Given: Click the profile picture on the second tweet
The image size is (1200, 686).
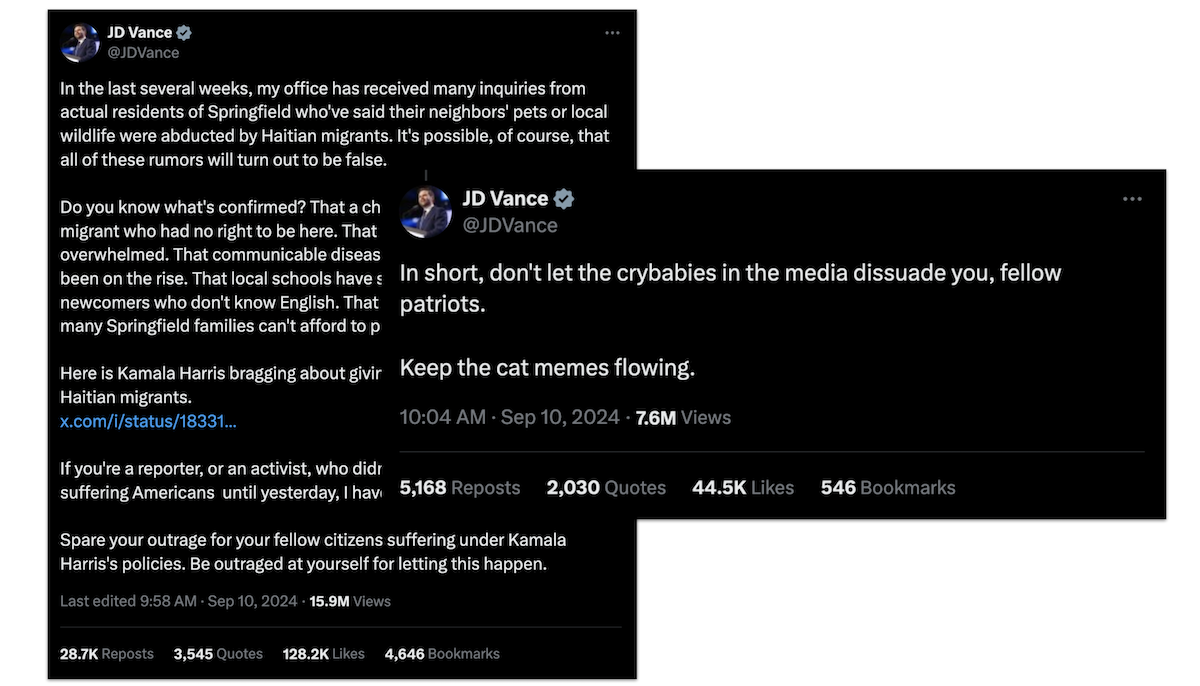Looking at the screenshot, I should [x=425, y=210].
